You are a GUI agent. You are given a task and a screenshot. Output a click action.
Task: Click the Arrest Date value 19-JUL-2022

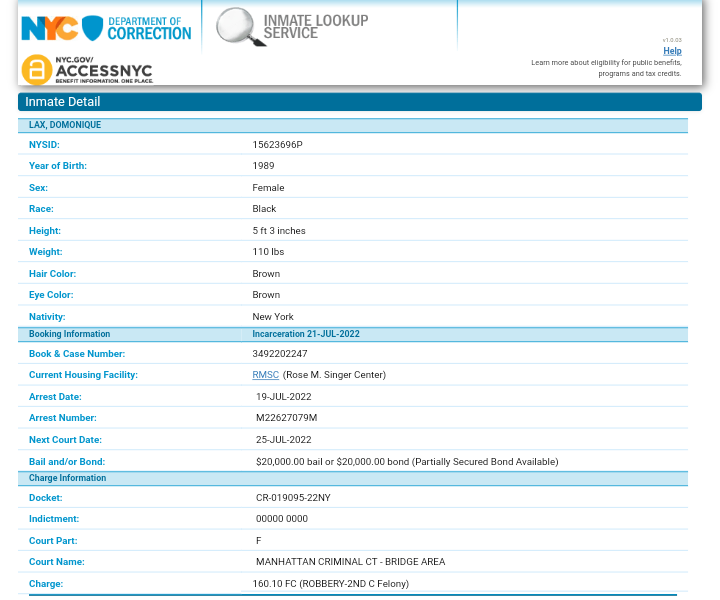tap(283, 397)
